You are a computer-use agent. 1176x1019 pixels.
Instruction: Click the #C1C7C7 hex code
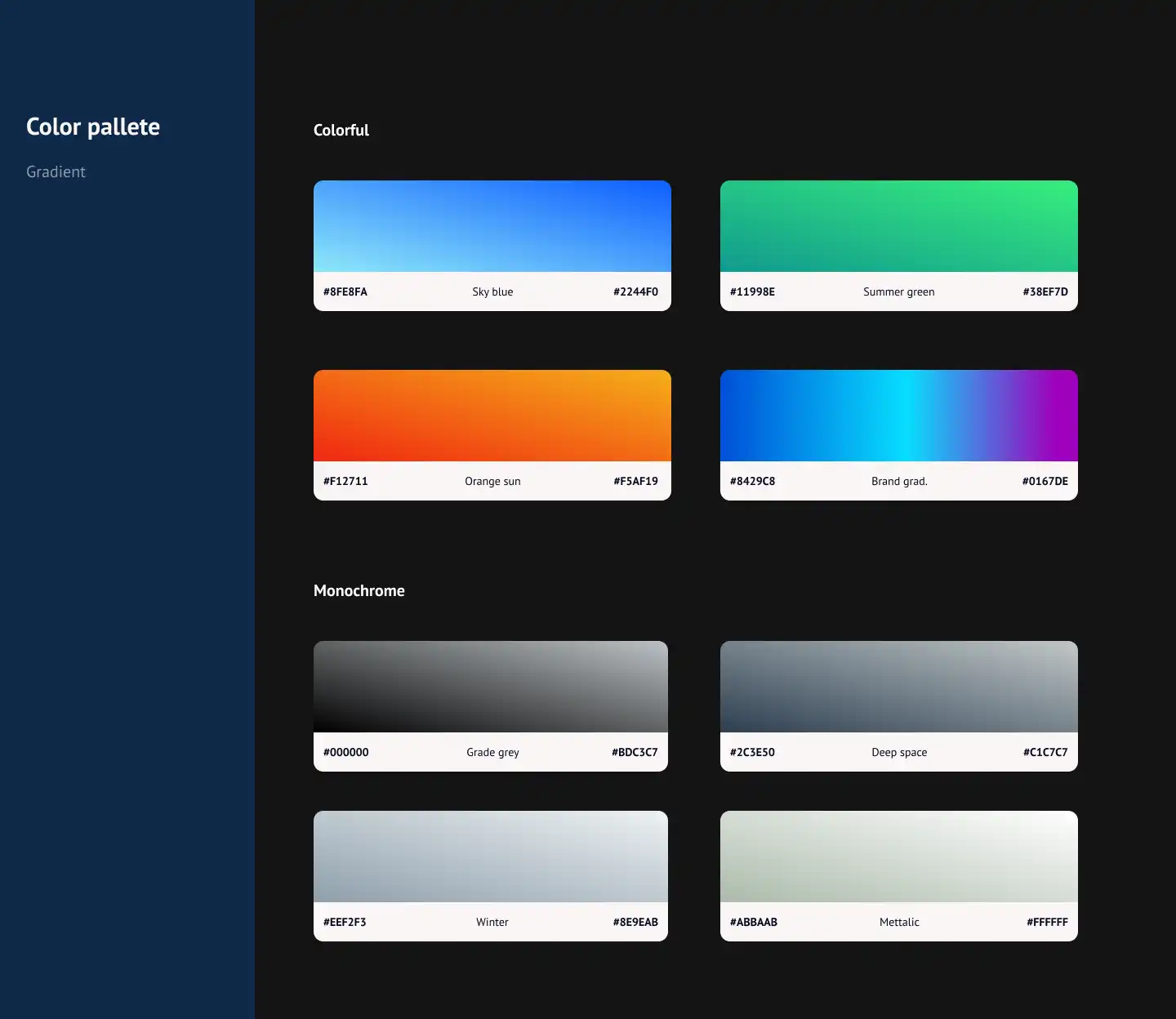[1045, 752]
